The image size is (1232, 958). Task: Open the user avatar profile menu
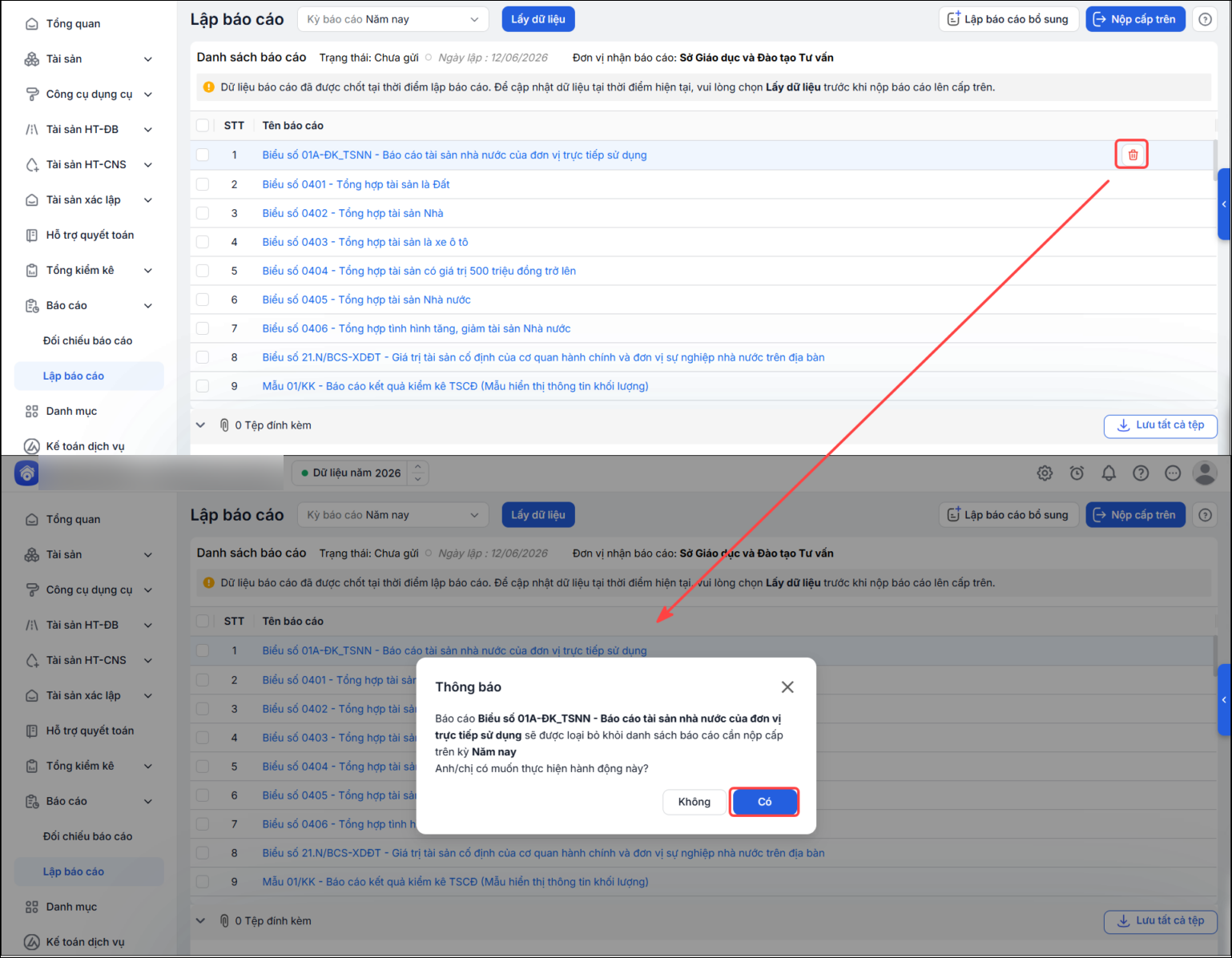[x=1205, y=473]
